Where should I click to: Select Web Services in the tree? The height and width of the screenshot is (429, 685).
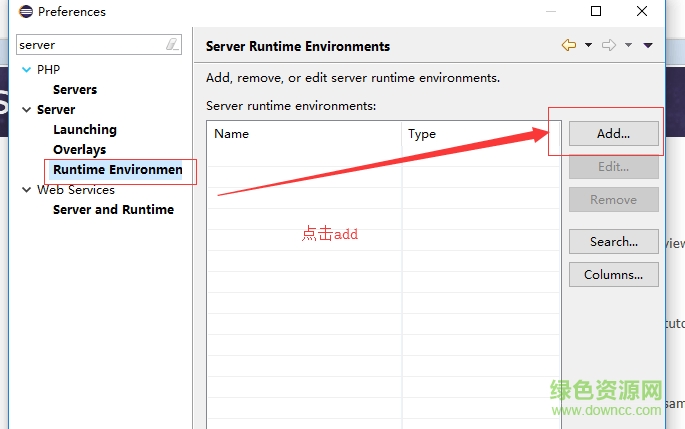coord(76,190)
